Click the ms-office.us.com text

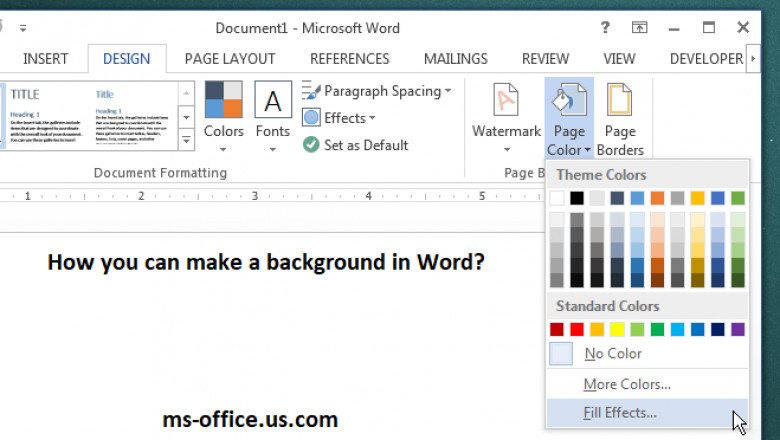pyautogui.click(x=250, y=420)
